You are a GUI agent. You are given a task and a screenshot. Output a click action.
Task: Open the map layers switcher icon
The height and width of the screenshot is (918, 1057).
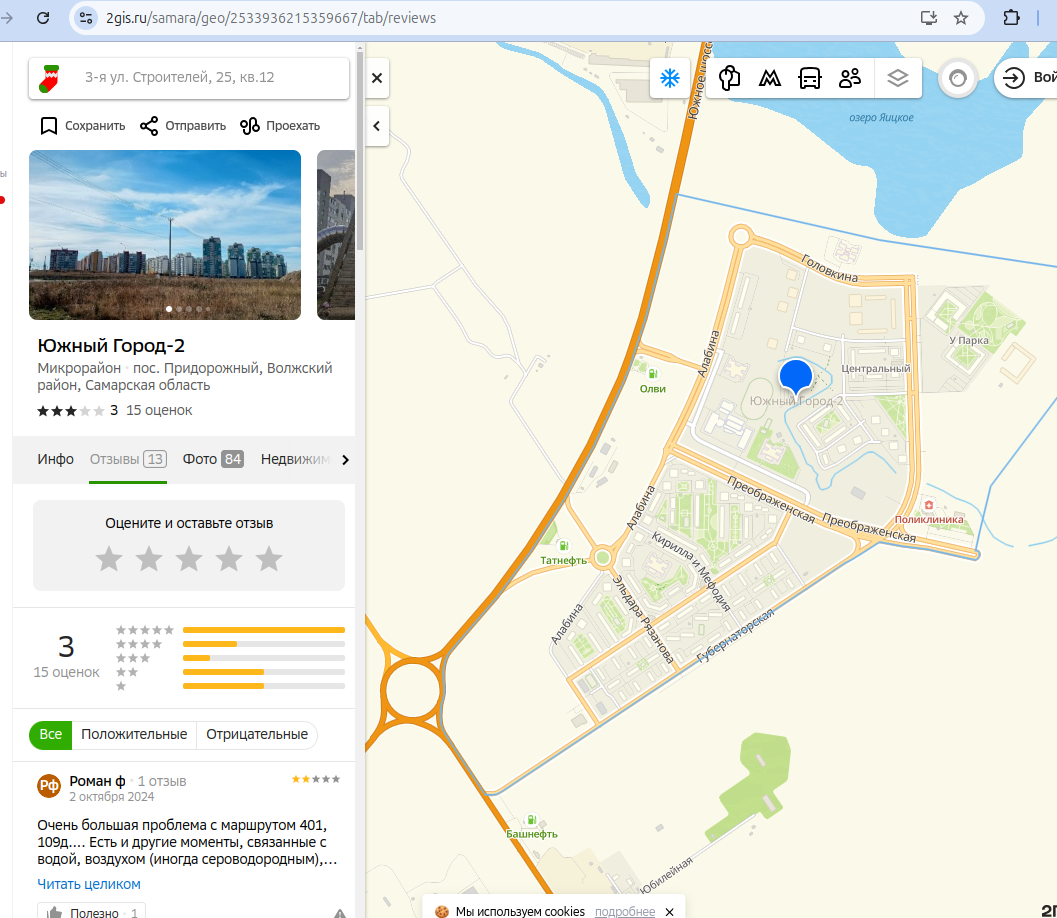897,77
